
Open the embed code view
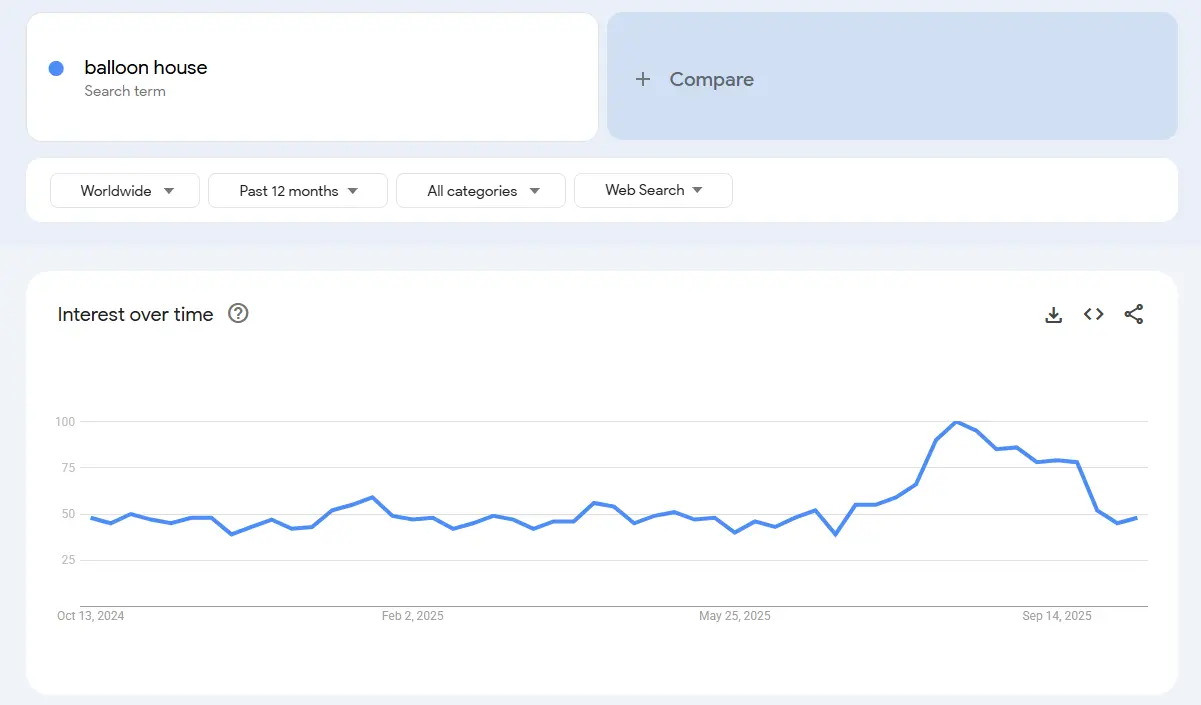click(x=1093, y=314)
